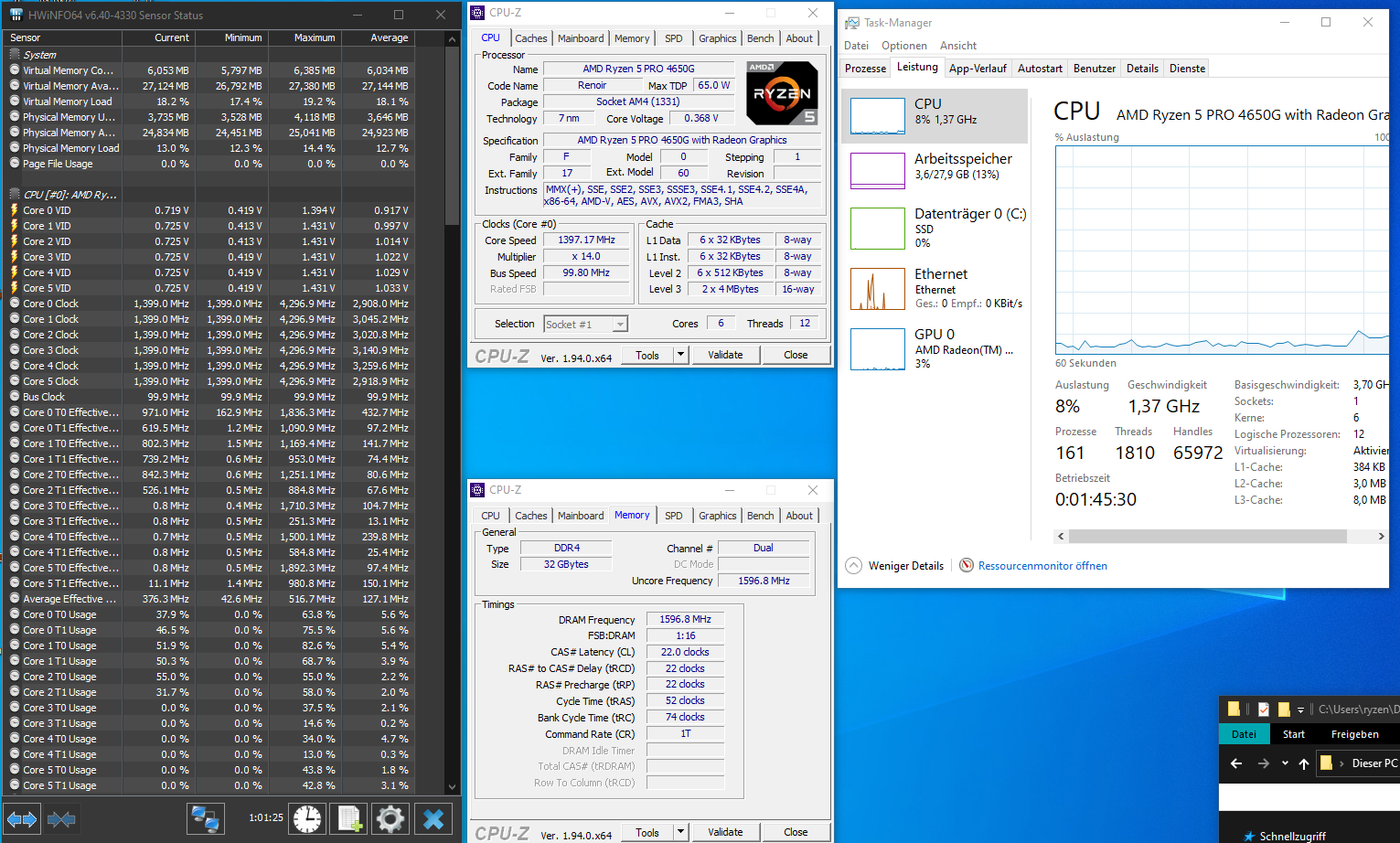
Task: Open recent locations dropdown in File Explorer
Action: [1285, 763]
